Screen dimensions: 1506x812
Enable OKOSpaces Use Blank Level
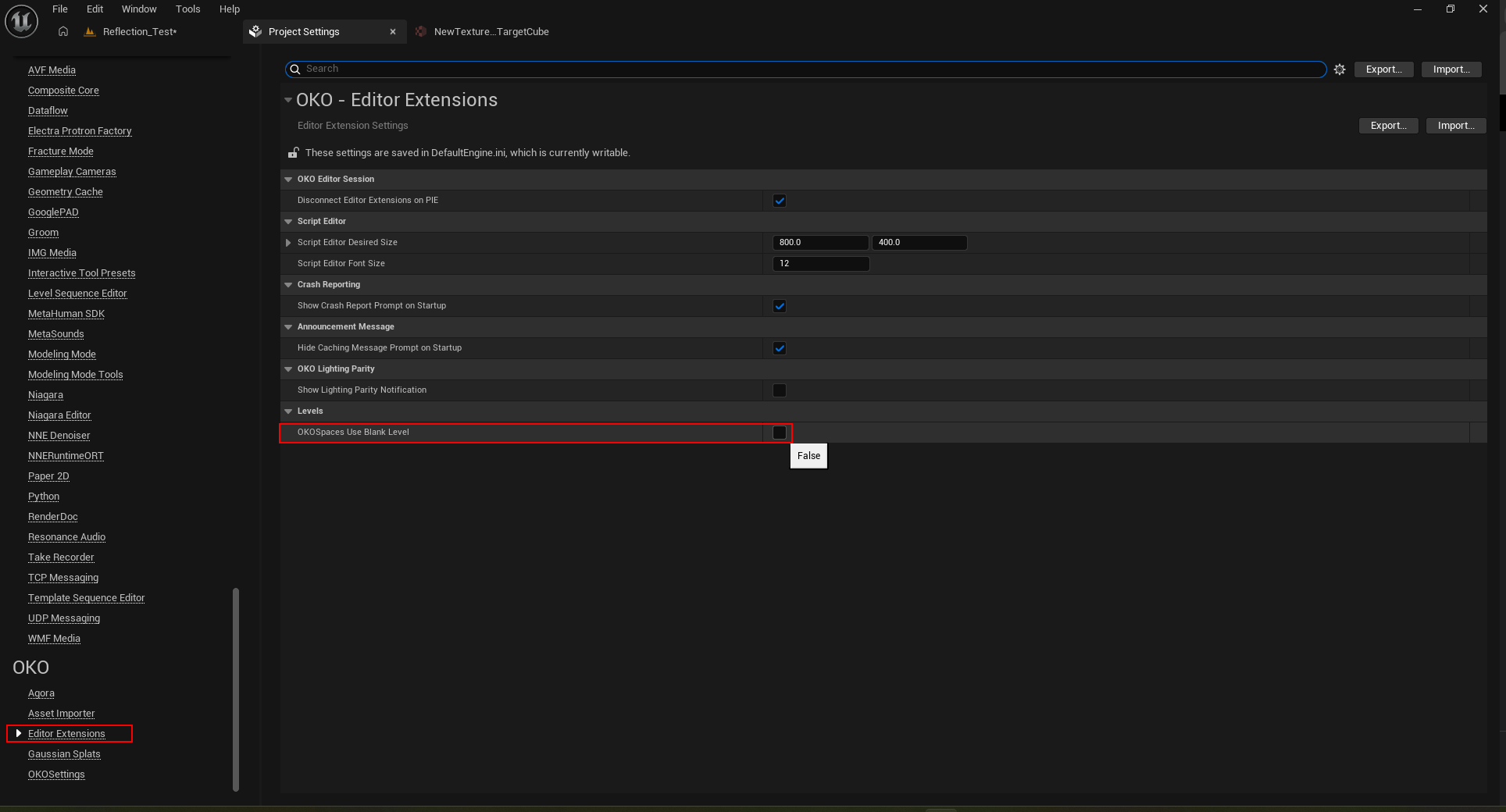coord(780,433)
